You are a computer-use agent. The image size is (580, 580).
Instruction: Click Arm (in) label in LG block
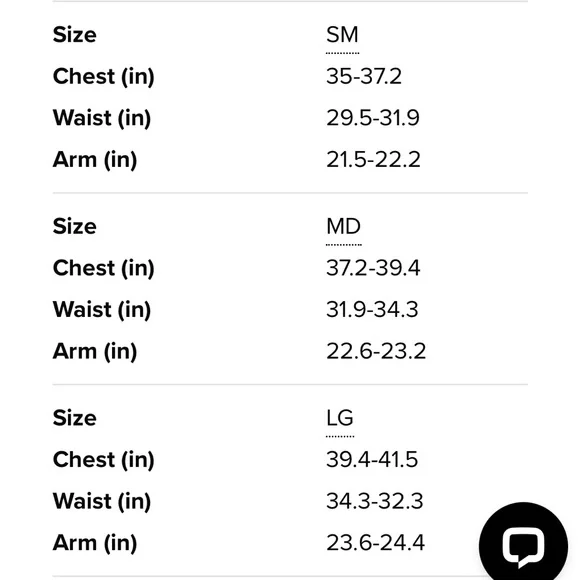click(x=95, y=543)
